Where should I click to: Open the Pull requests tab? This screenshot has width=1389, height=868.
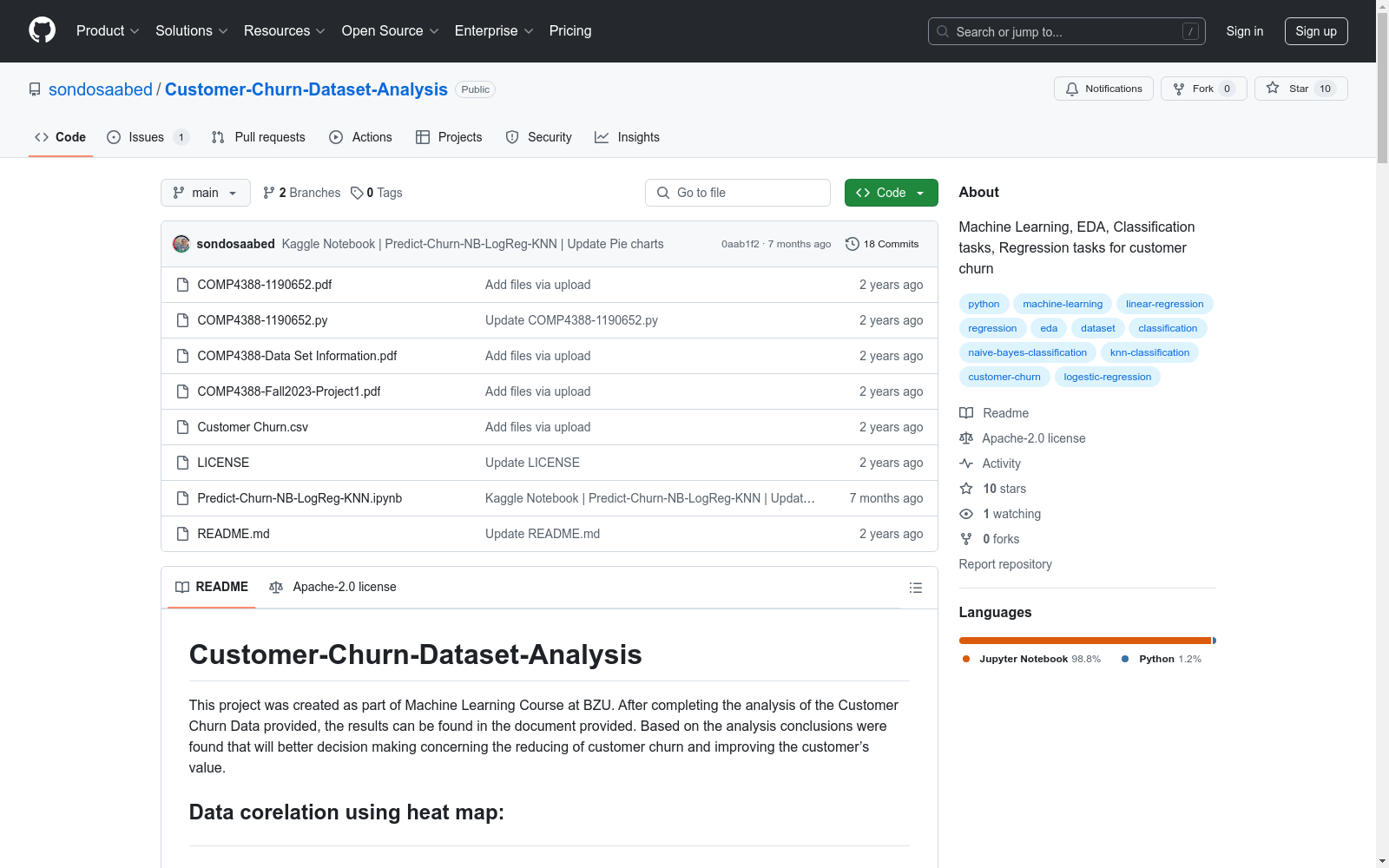pos(259,137)
